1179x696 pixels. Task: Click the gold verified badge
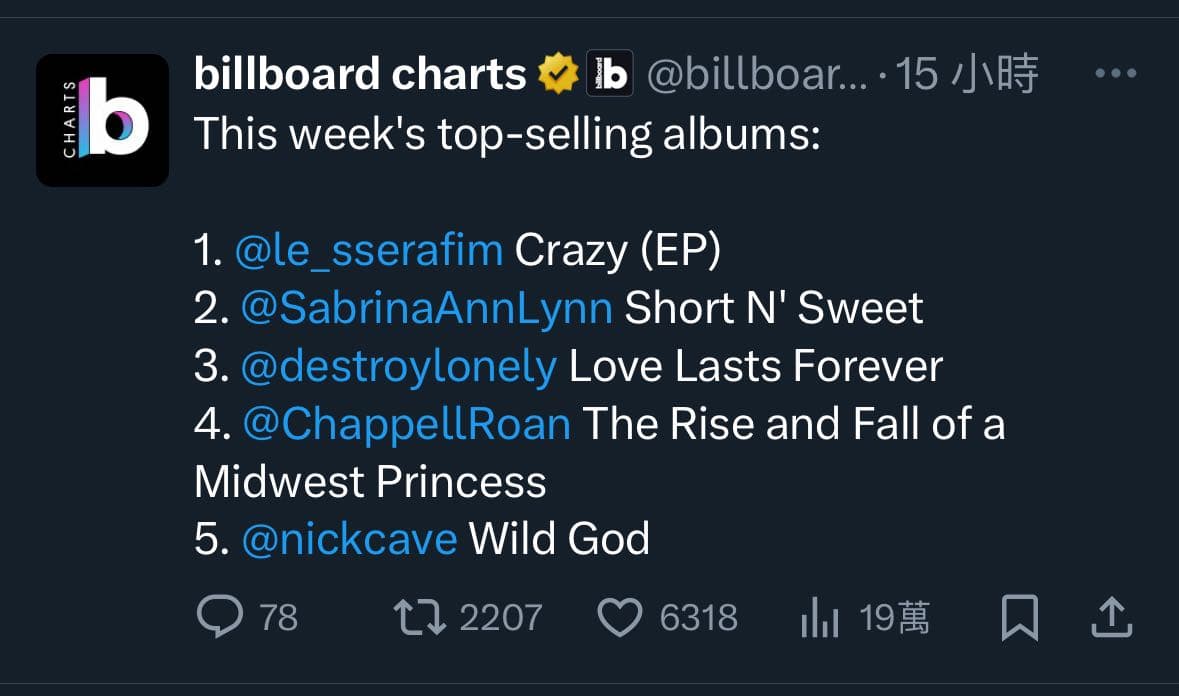click(x=558, y=74)
